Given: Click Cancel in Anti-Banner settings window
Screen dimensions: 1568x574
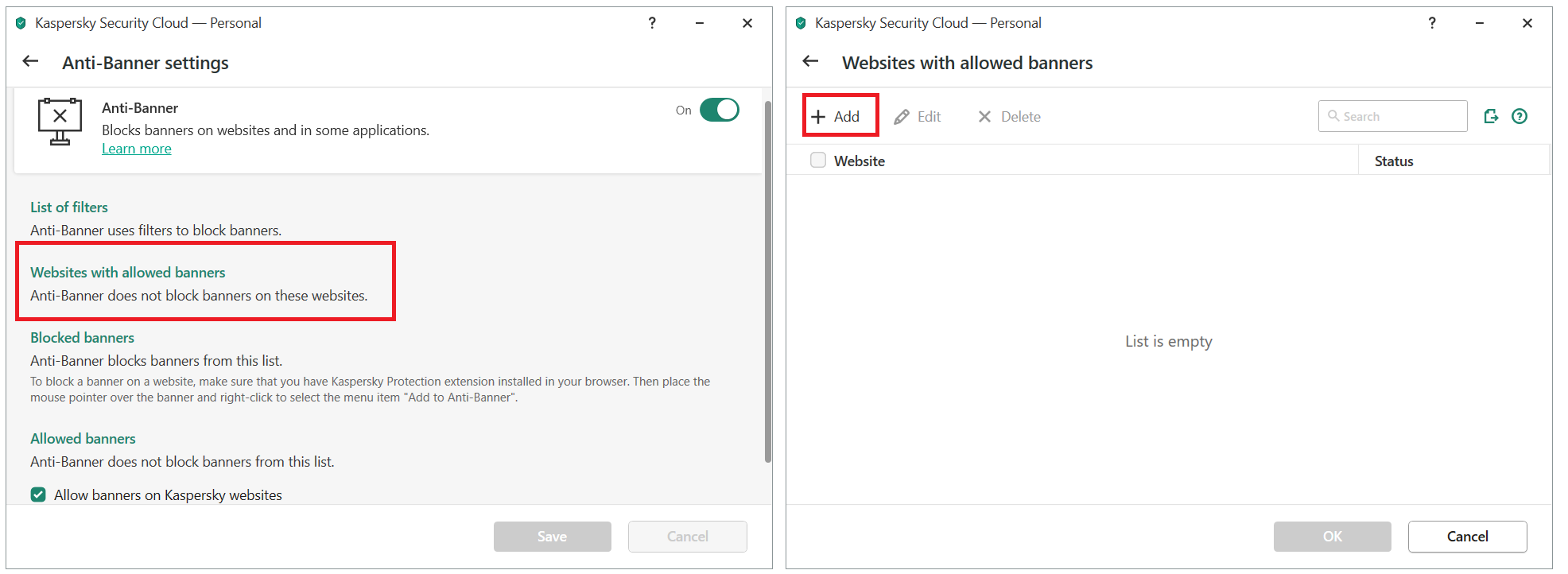Looking at the screenshot, I should (688, 537).
